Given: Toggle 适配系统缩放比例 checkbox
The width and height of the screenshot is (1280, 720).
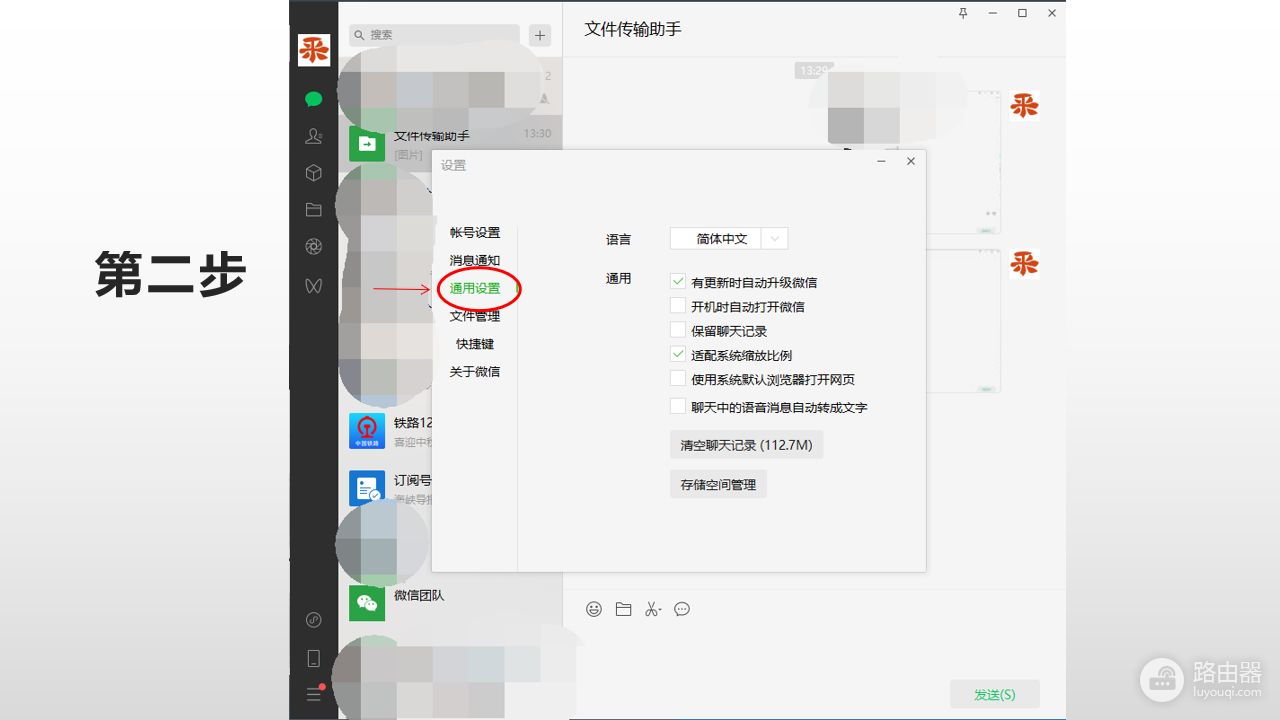Looking at the screenshot, I should 678,355.
